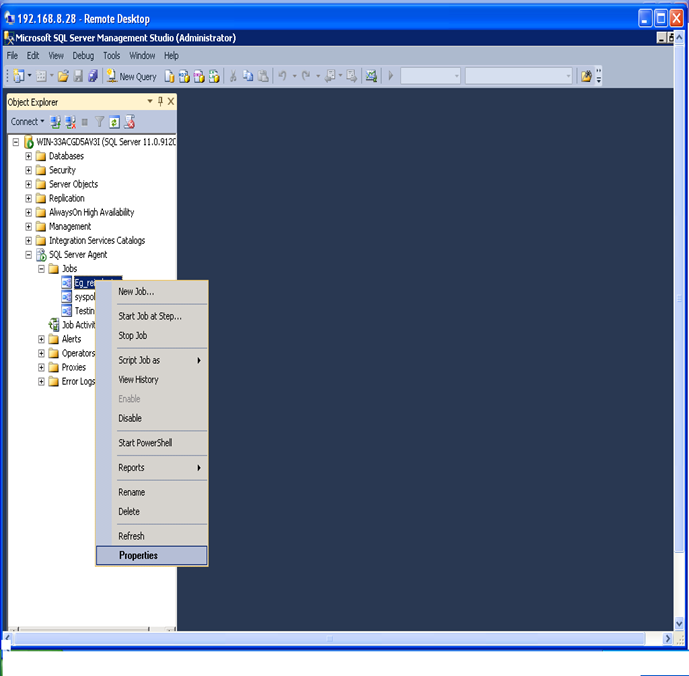Click the script delete icon in Object Explorer toolbar
Screen dimensions: 689x676
tap(130, 122)
